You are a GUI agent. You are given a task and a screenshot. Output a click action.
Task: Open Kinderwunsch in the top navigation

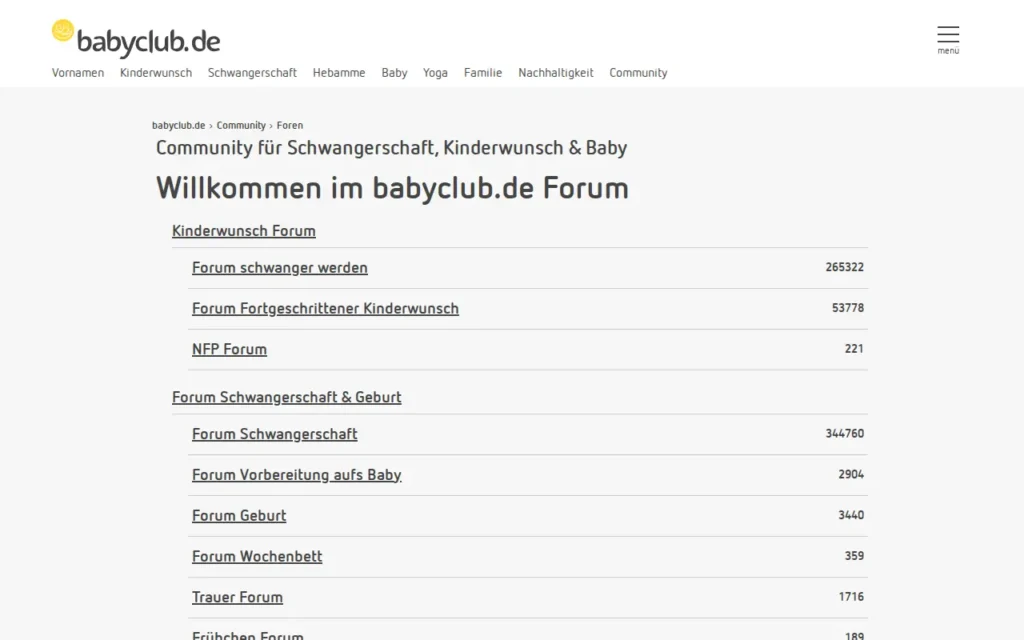(x=155, y=72)
